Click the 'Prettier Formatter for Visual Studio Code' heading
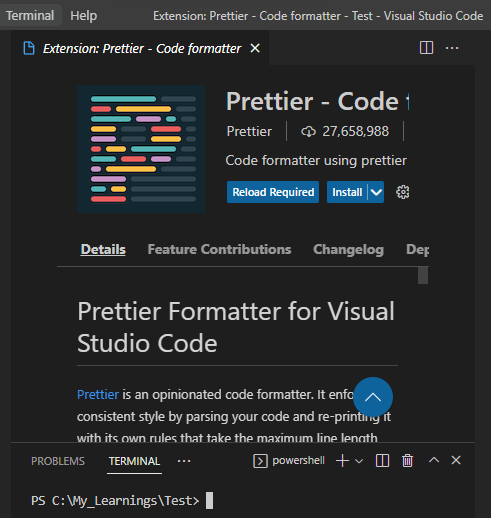Viewport: 491px width, 518px height. [236, 327]
